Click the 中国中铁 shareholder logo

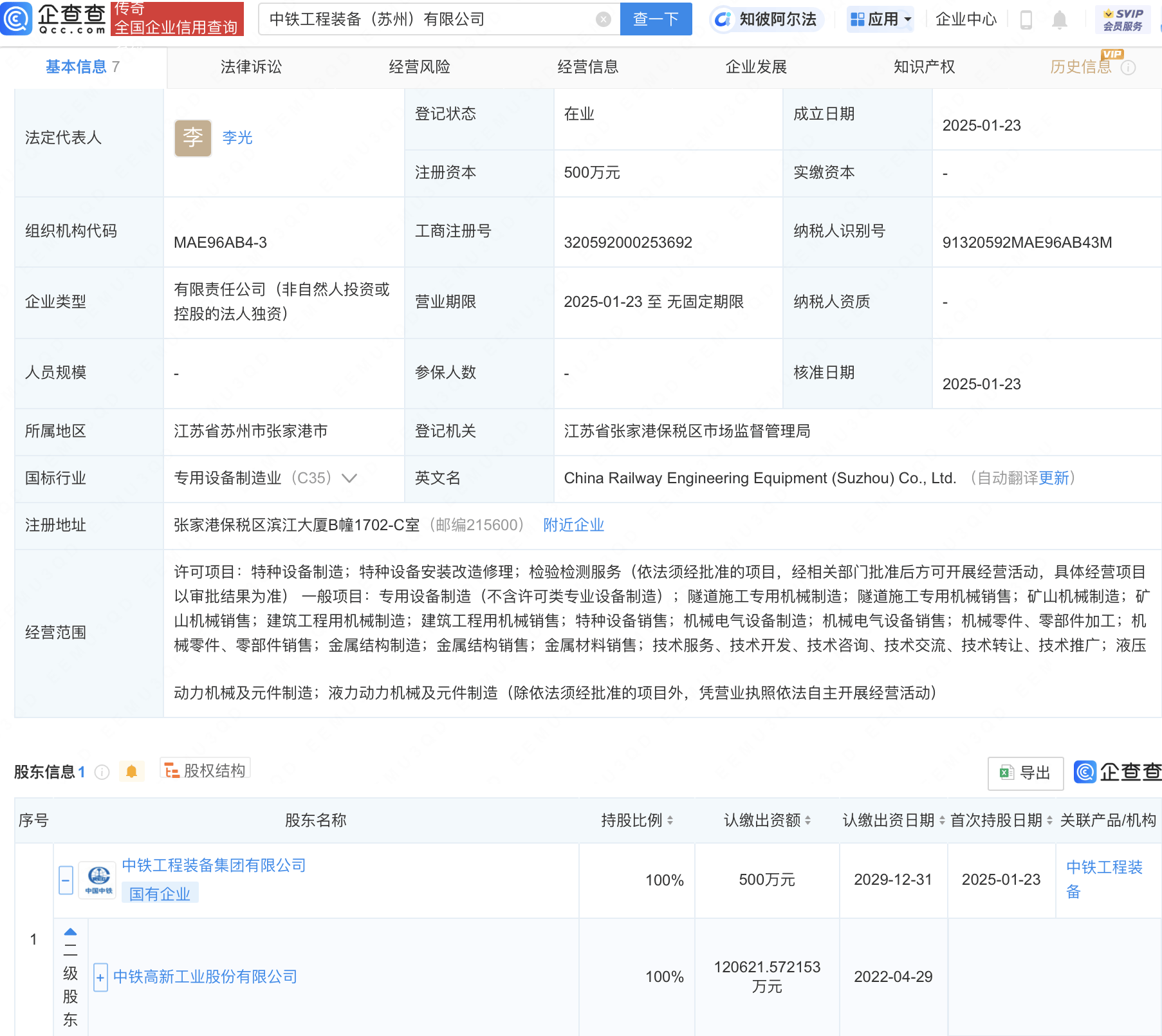[x=98, y=880]
